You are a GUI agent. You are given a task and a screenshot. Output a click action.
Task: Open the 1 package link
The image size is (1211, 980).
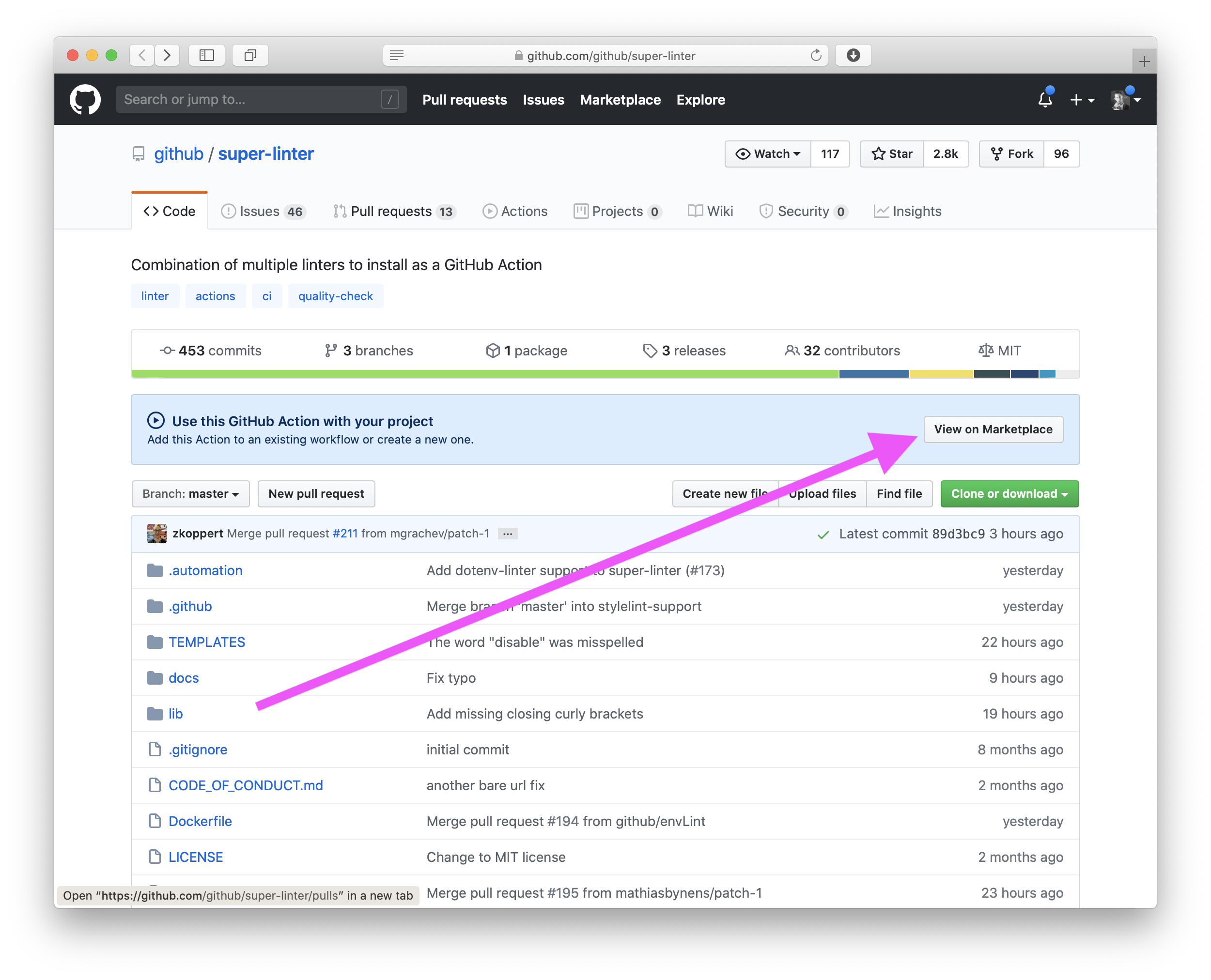point(527,351)
